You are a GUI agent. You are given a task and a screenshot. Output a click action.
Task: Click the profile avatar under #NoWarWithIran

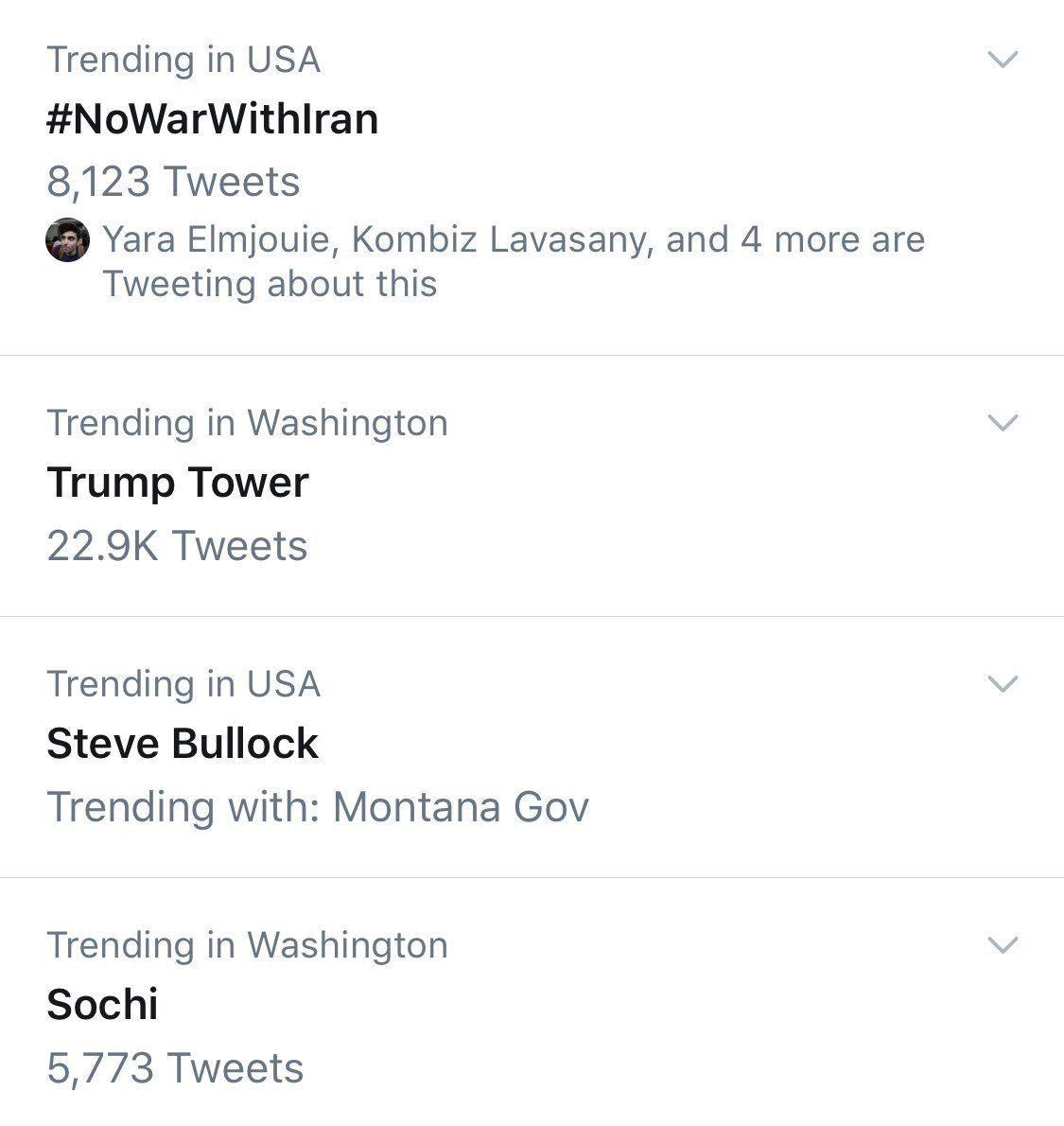click(x=68, y=240)
